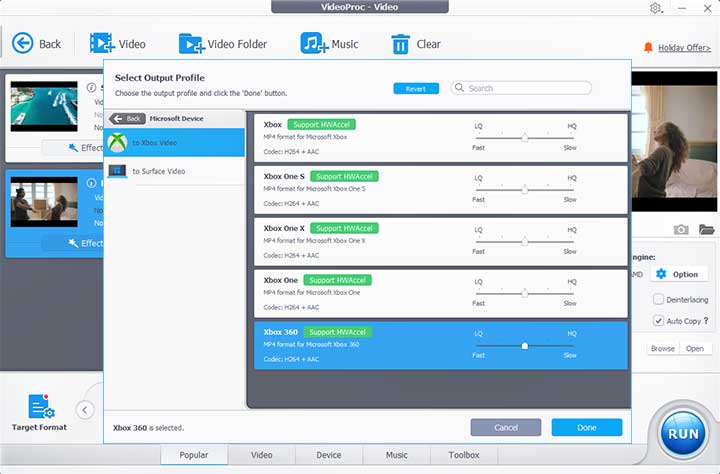
Task: Click in the profile Search field
Action: 521,88
